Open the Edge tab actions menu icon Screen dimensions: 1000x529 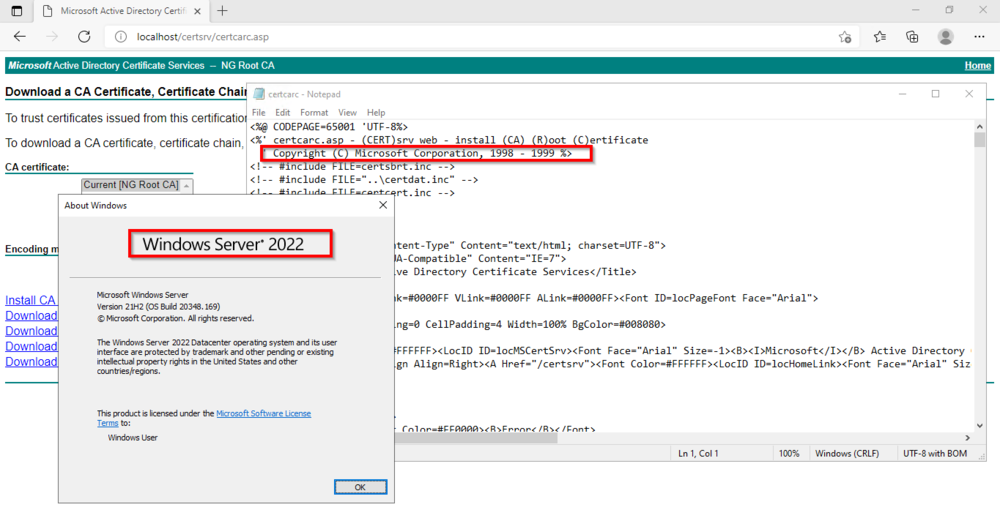tap(17, 11)
